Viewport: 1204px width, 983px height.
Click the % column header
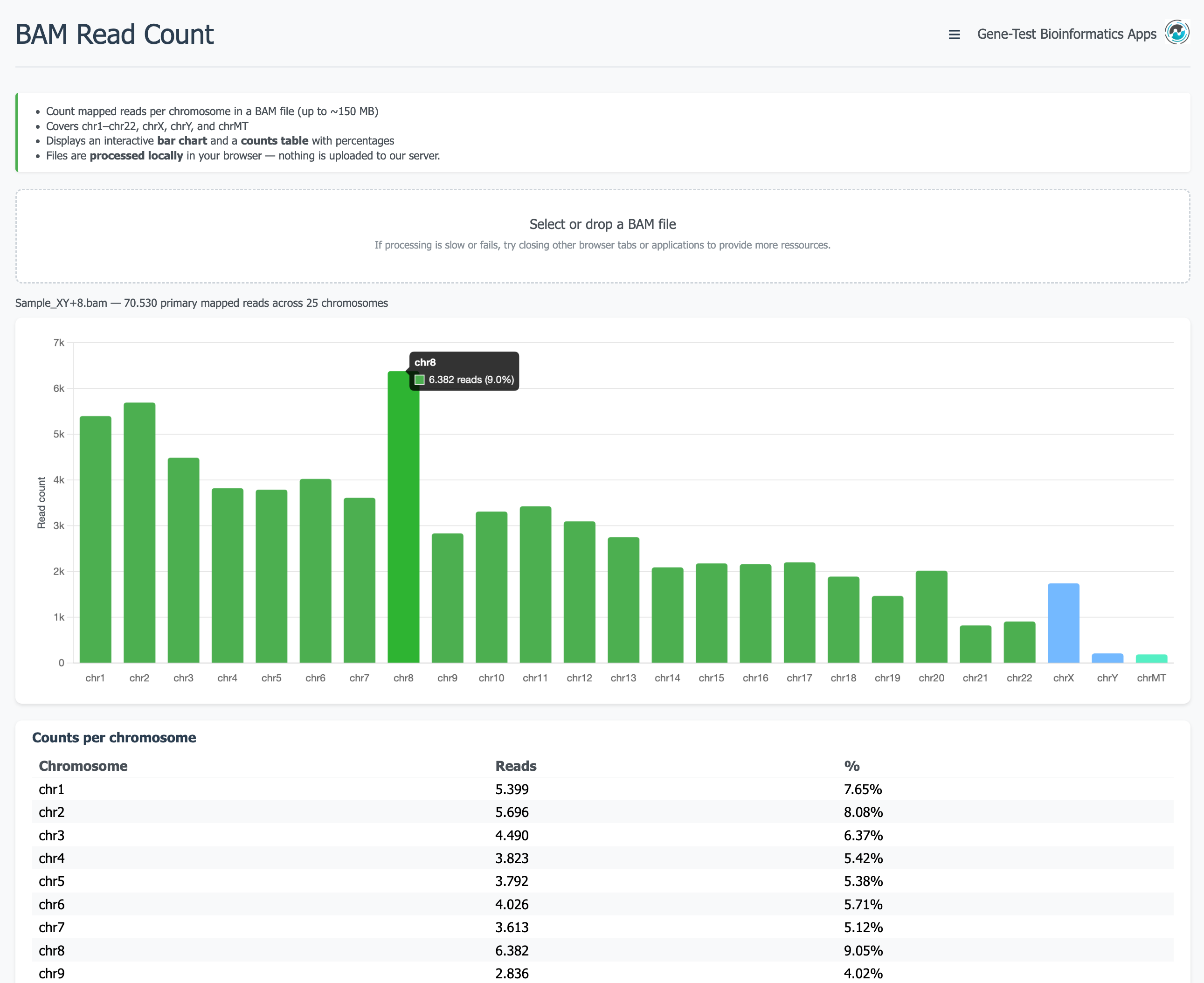tap(851, 766)
